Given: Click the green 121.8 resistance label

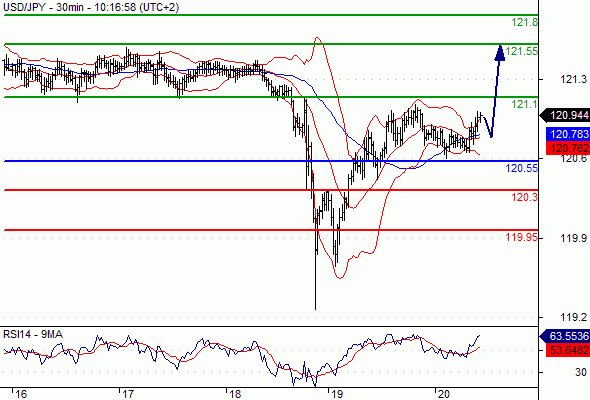Looking at the screenshot, I should pyautogui.click(x=525, y=23).
